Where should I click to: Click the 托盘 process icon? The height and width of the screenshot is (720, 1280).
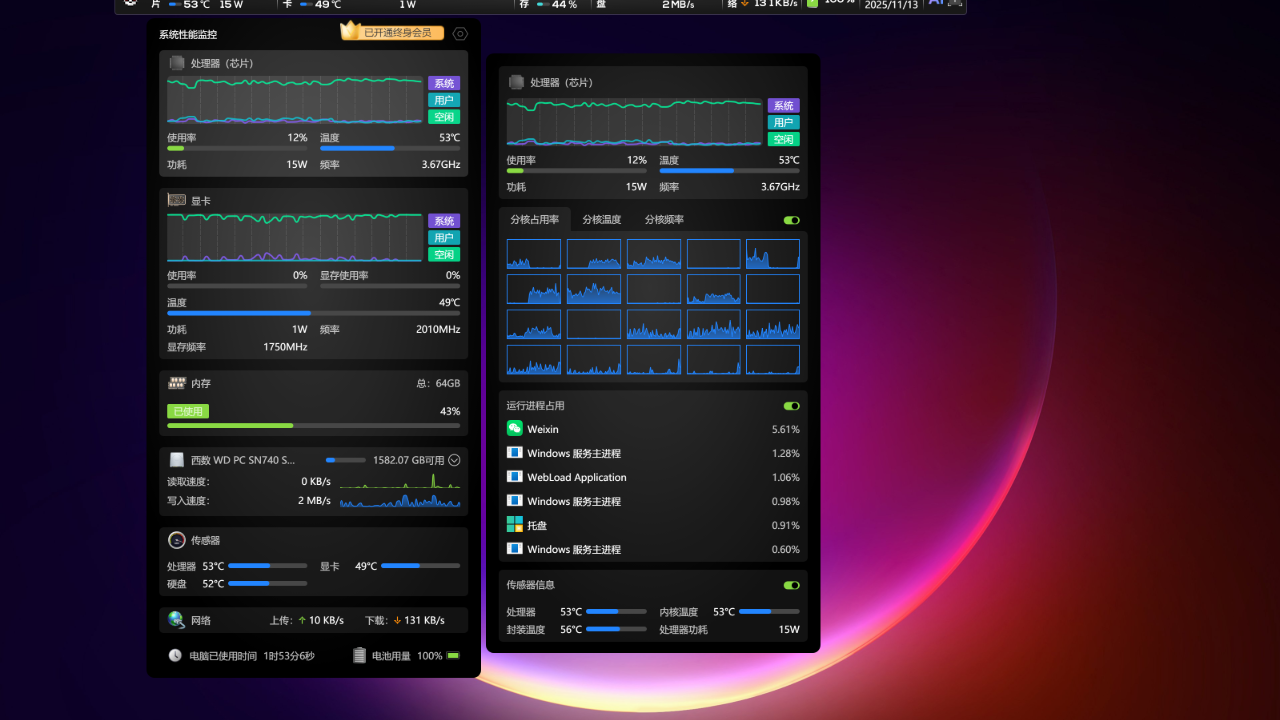tap(515, 525)
